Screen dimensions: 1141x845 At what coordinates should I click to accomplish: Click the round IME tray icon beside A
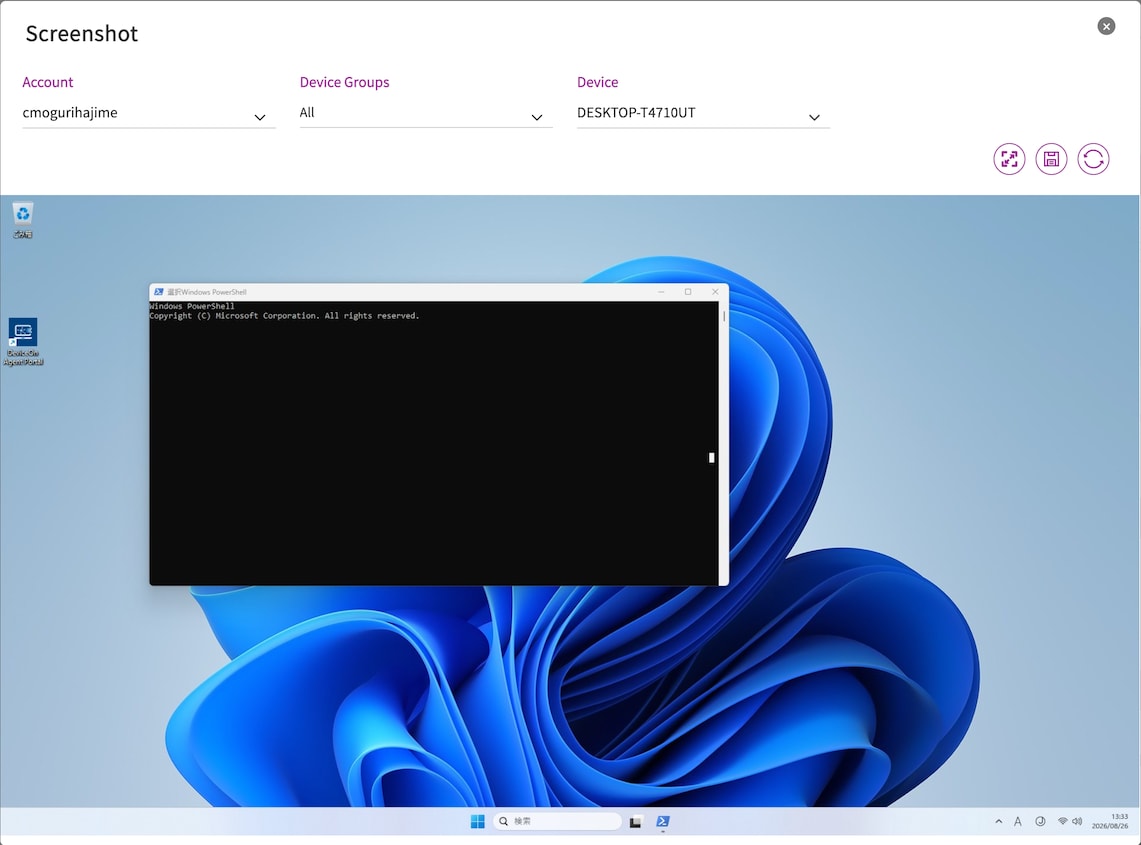pyautogui.click(x=1041, y=822)
